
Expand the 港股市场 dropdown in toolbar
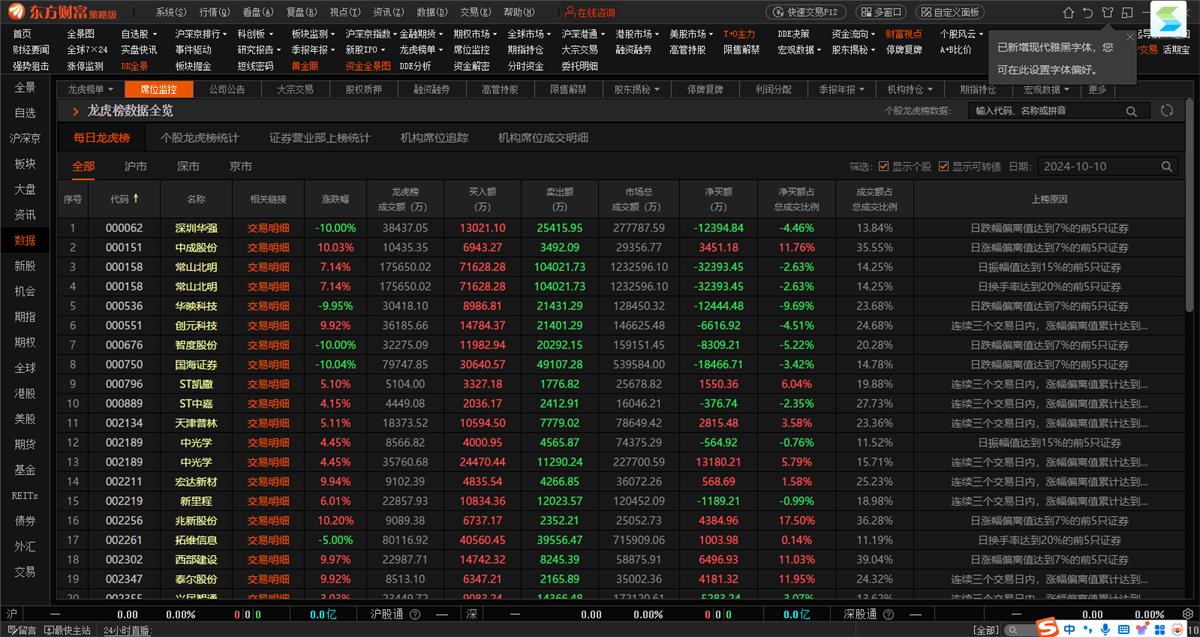pos(637,34)
